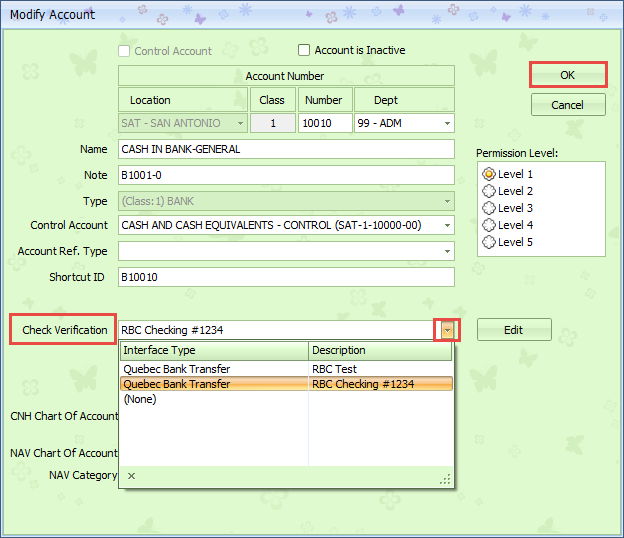Select Level 1 permission radio
The image size is (624, 538).
[x=489, y=174]
